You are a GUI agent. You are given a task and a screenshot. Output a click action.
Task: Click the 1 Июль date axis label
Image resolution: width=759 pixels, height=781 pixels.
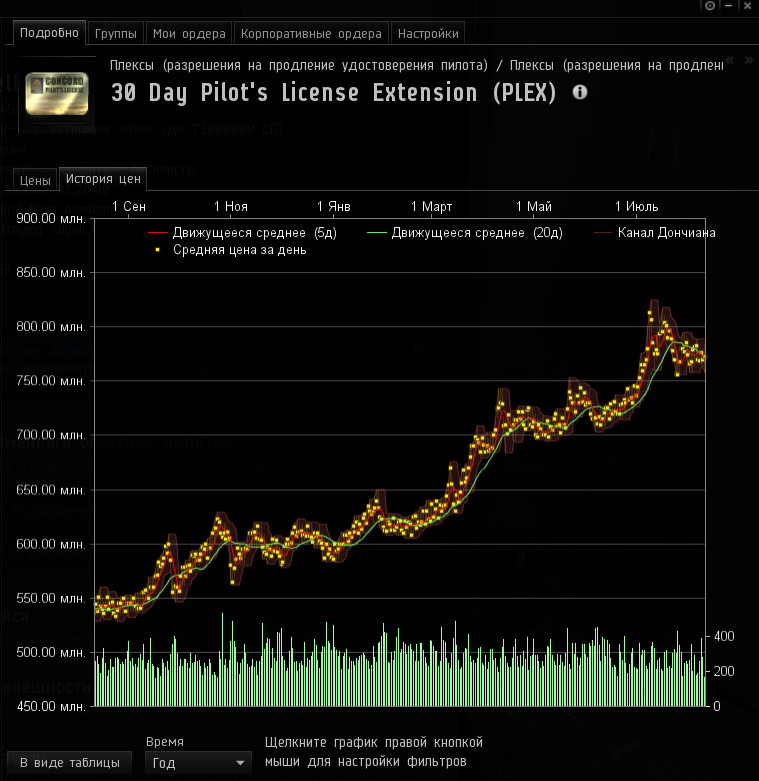636,206
